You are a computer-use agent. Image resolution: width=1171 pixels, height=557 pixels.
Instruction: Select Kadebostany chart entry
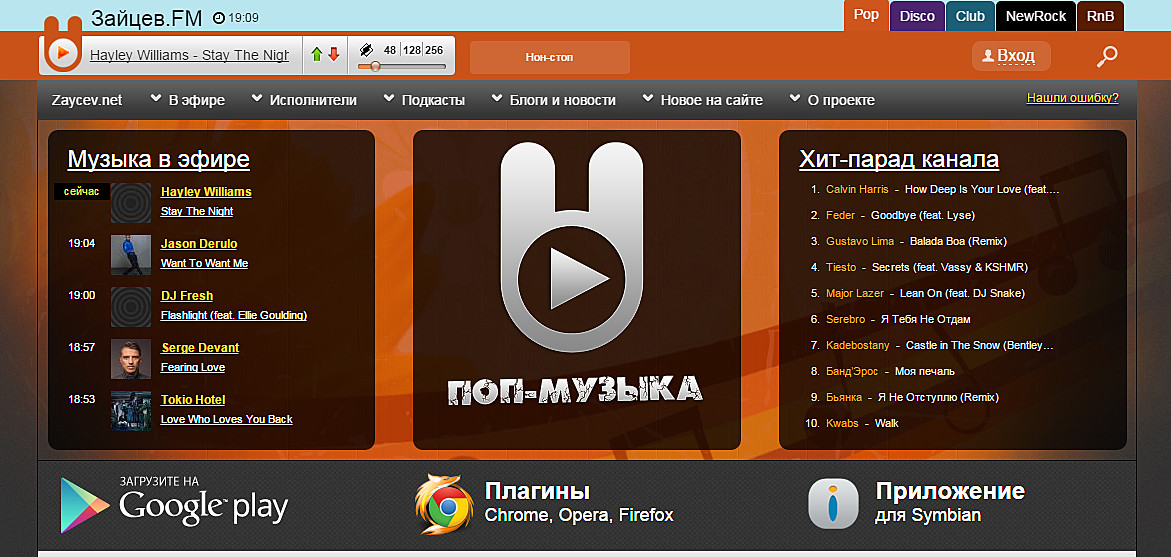click(x=939, y=346)
